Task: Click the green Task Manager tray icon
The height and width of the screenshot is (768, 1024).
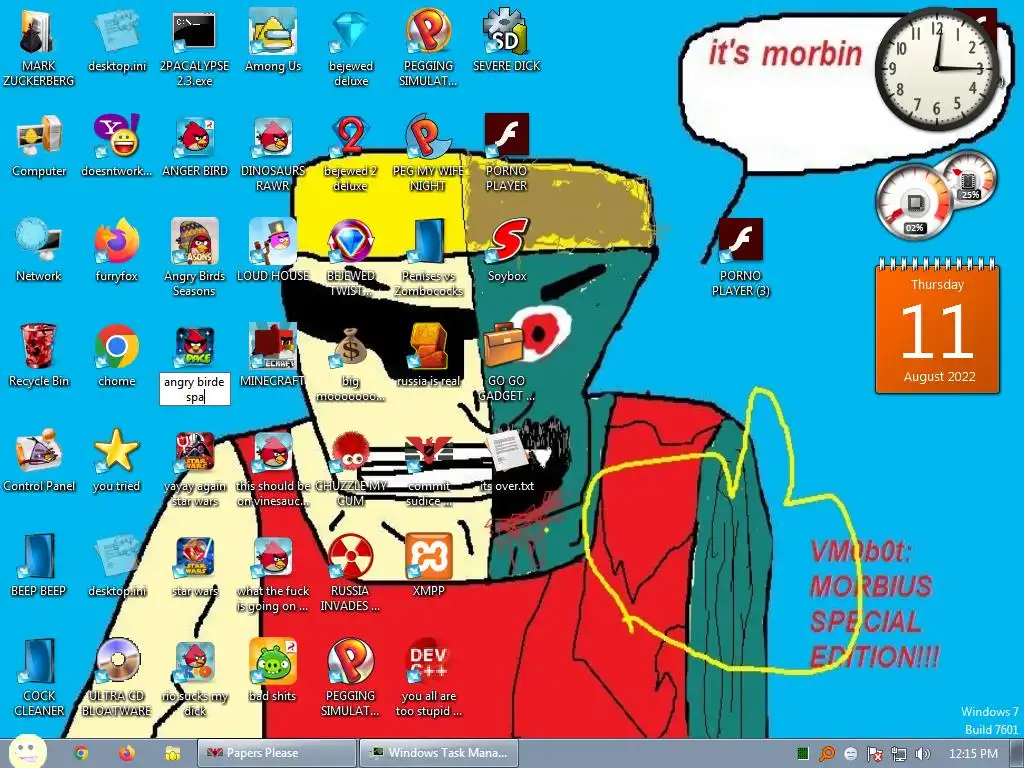Action: point(803,754)
